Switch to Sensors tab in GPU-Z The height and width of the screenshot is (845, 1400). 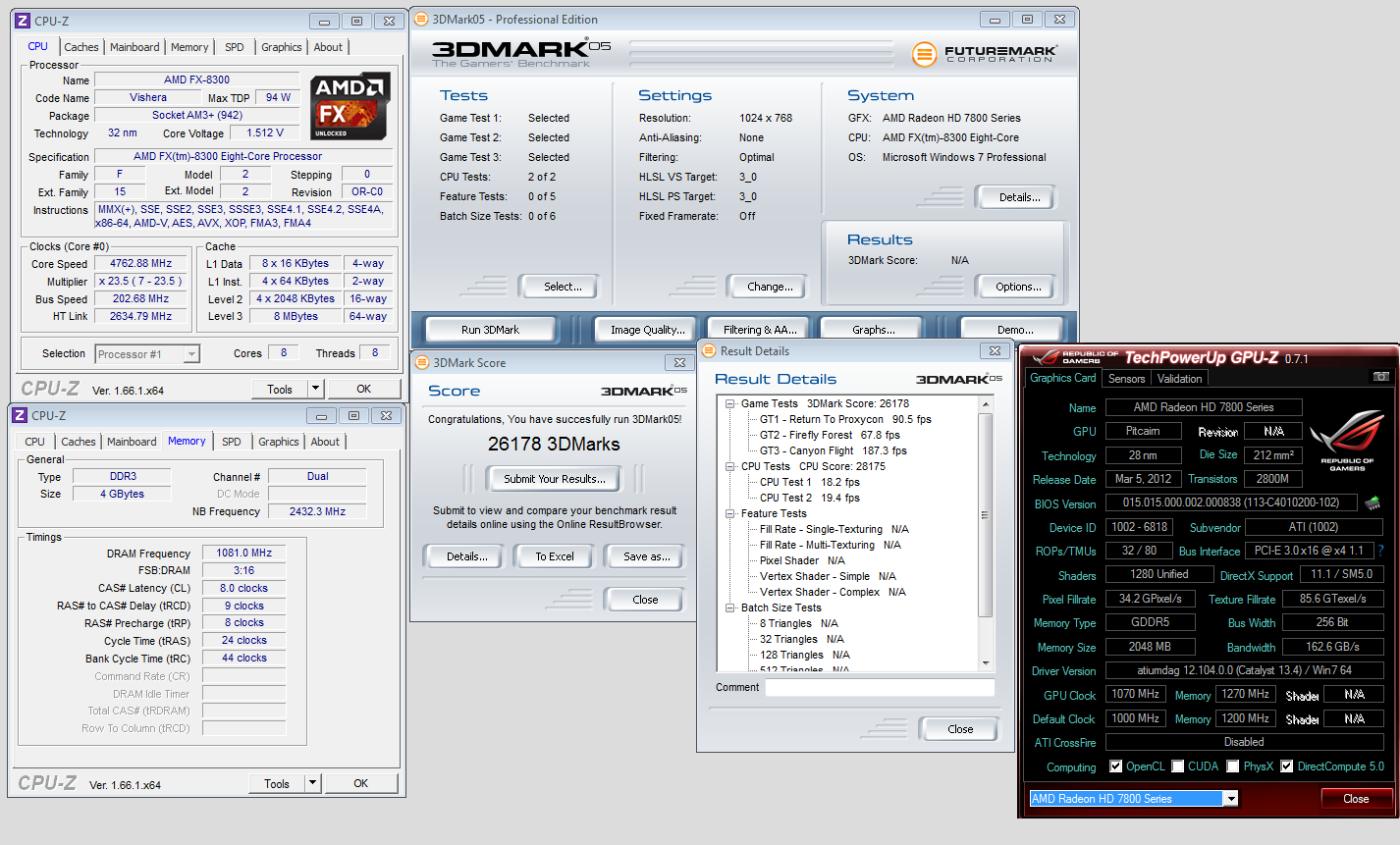point(1126,379)
